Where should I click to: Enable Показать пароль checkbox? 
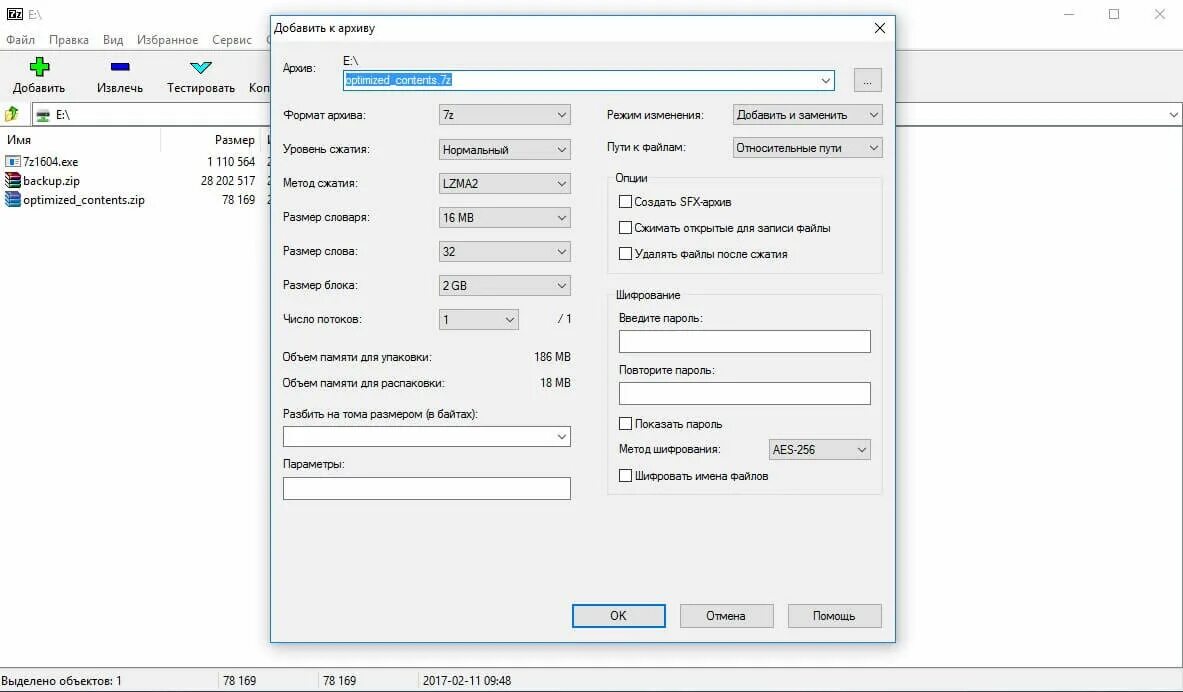625,423
